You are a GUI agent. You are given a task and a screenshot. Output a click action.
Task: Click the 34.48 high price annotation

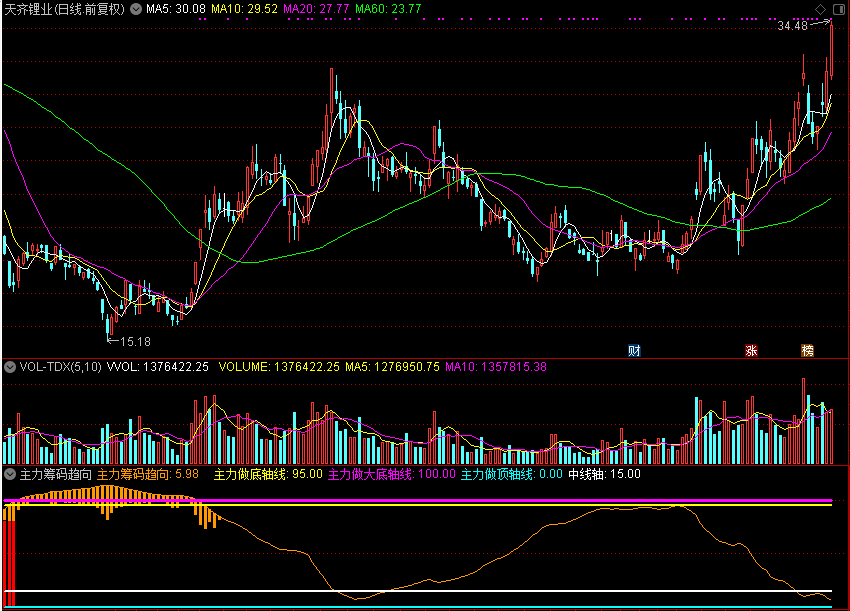click(x=793, y=26)
